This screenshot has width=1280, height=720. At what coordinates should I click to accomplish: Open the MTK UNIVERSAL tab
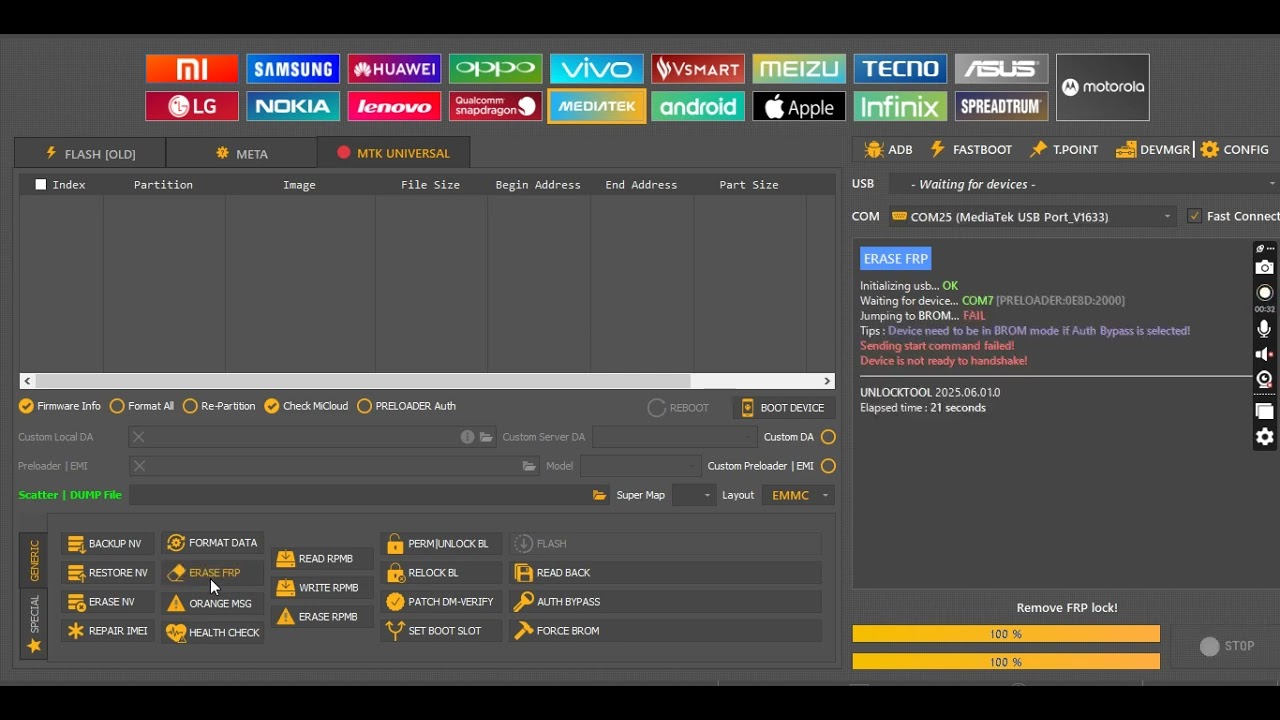394,153
